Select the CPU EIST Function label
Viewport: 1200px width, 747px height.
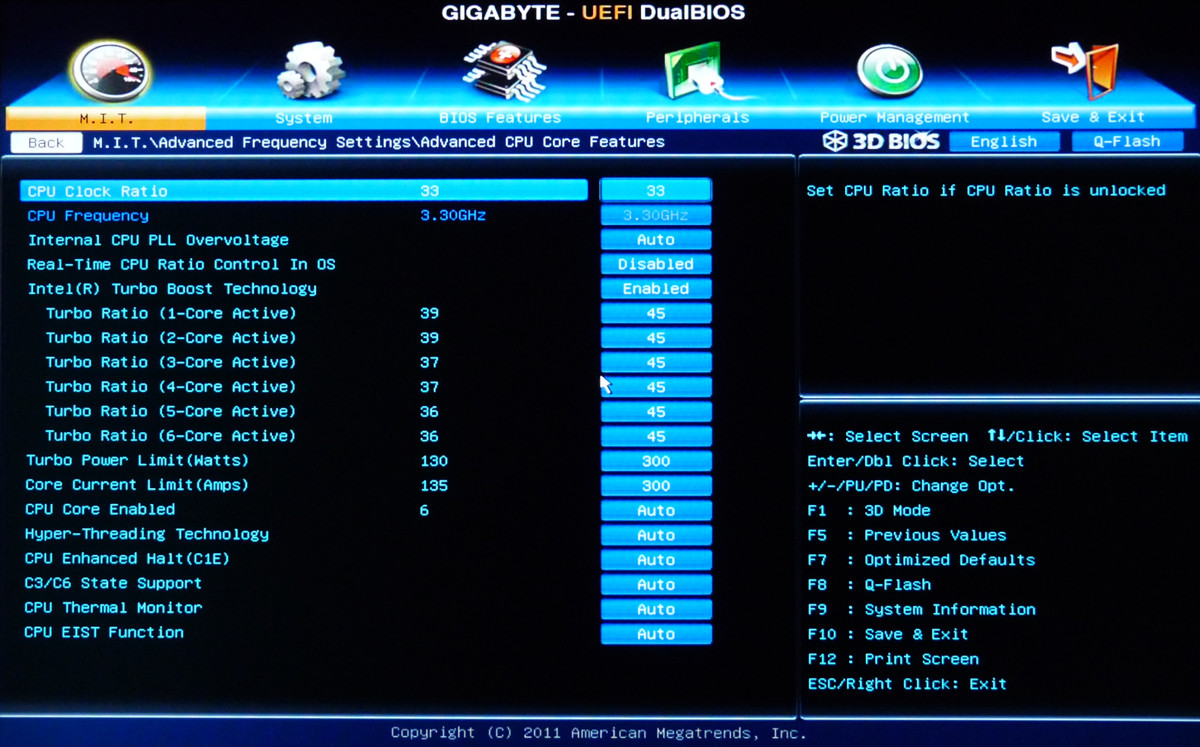[104, 632]
